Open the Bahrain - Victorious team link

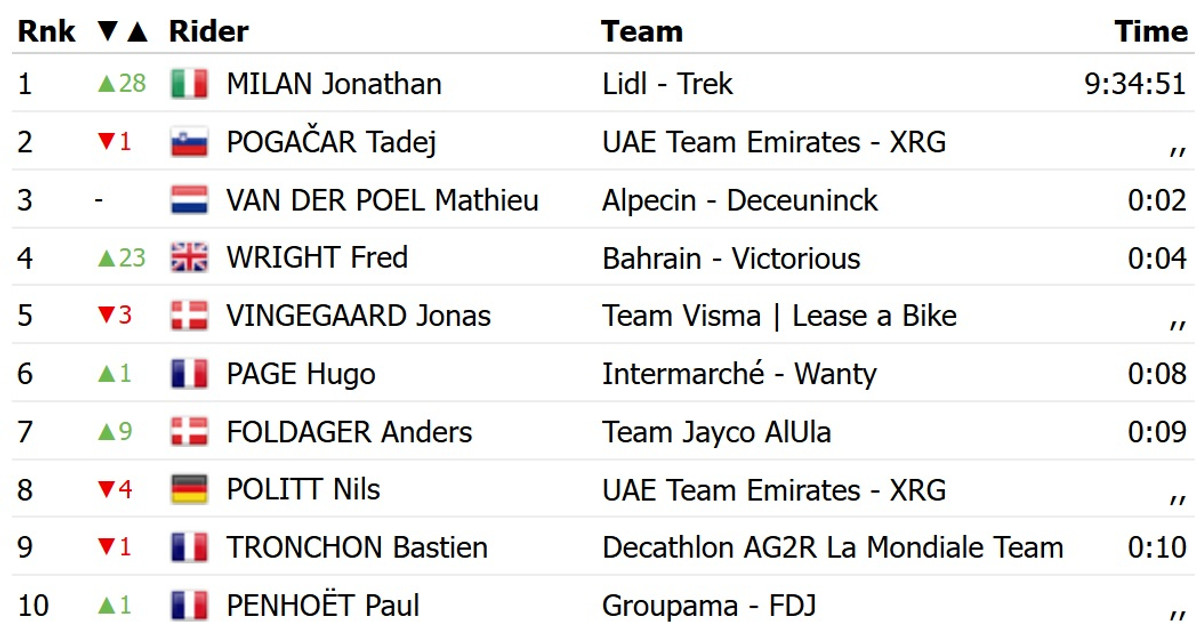(730, 258)
